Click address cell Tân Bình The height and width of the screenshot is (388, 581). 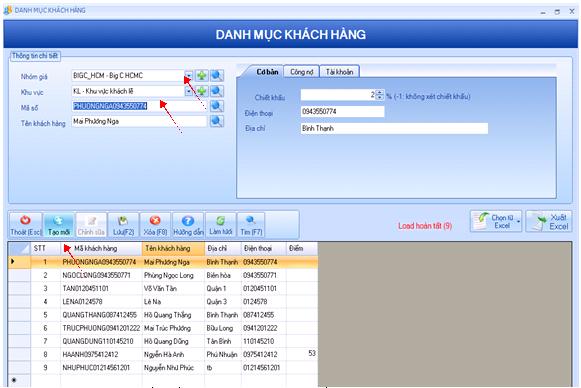pos(219,341)
